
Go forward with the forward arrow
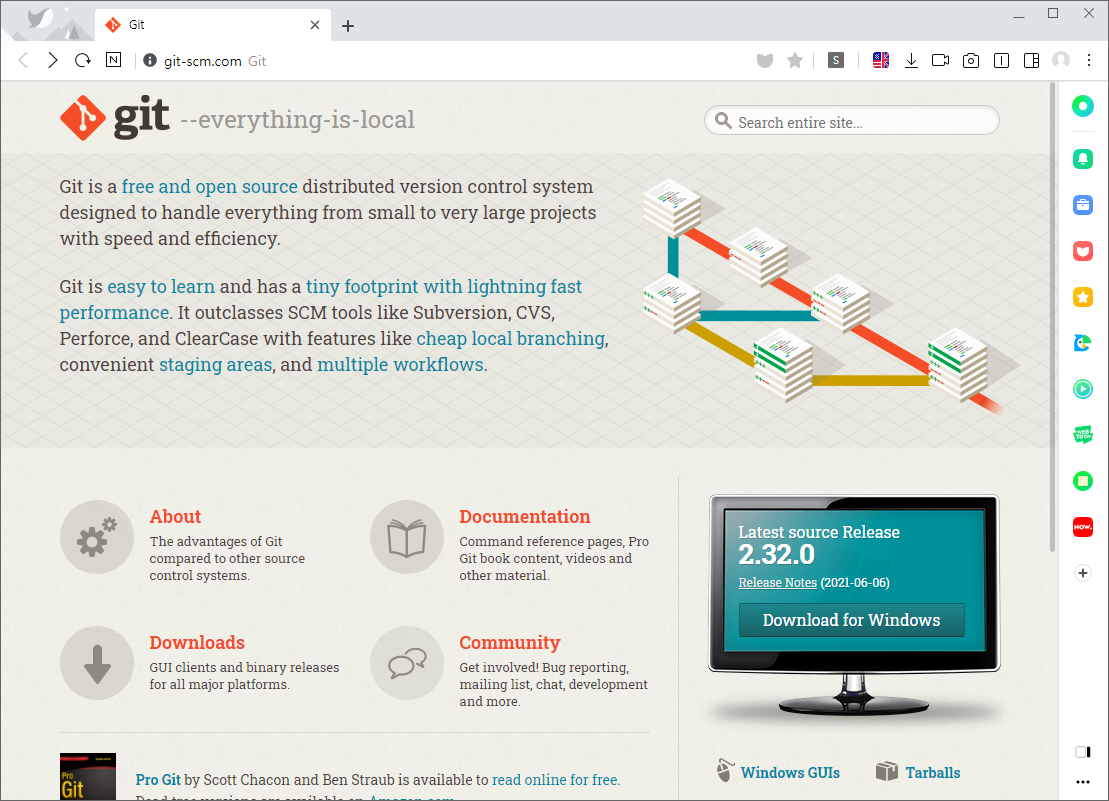pos(53,61)
